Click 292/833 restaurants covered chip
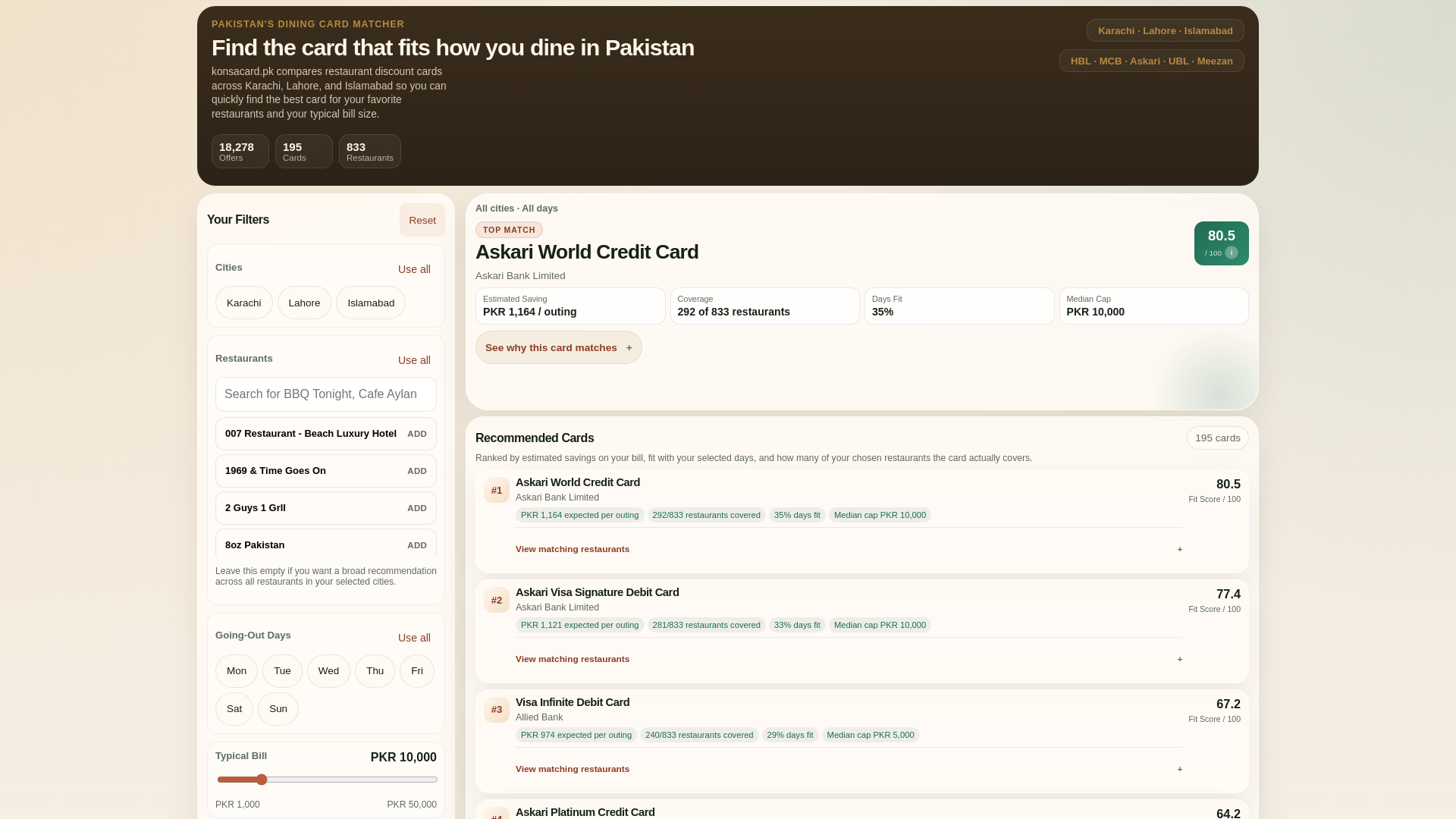The image size is (1456, 819). 707,515
